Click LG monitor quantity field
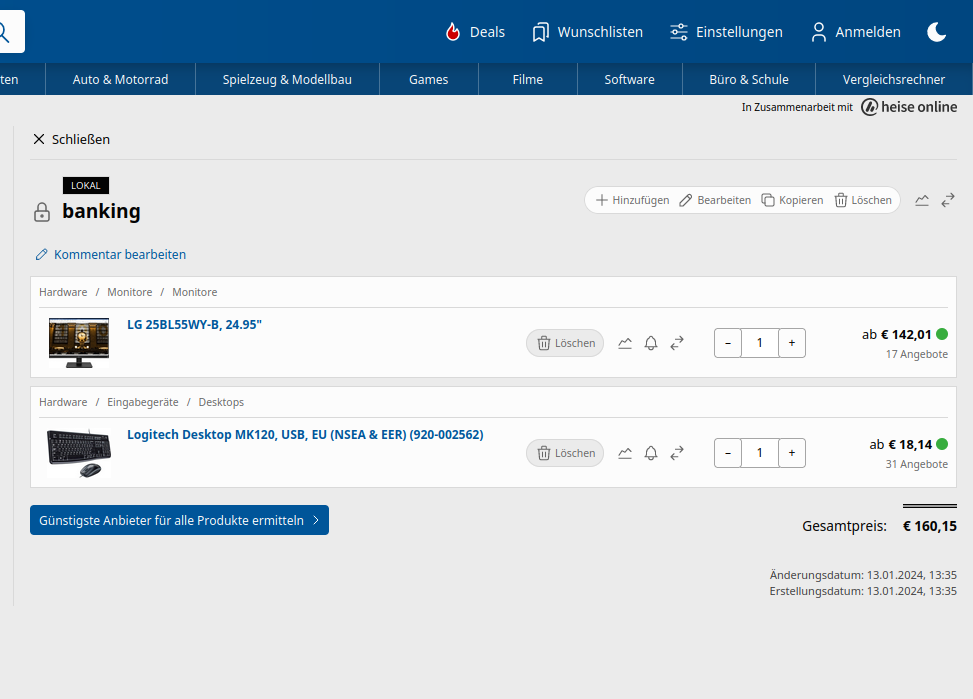Screen dimensions: 973x699 point(760,343)
